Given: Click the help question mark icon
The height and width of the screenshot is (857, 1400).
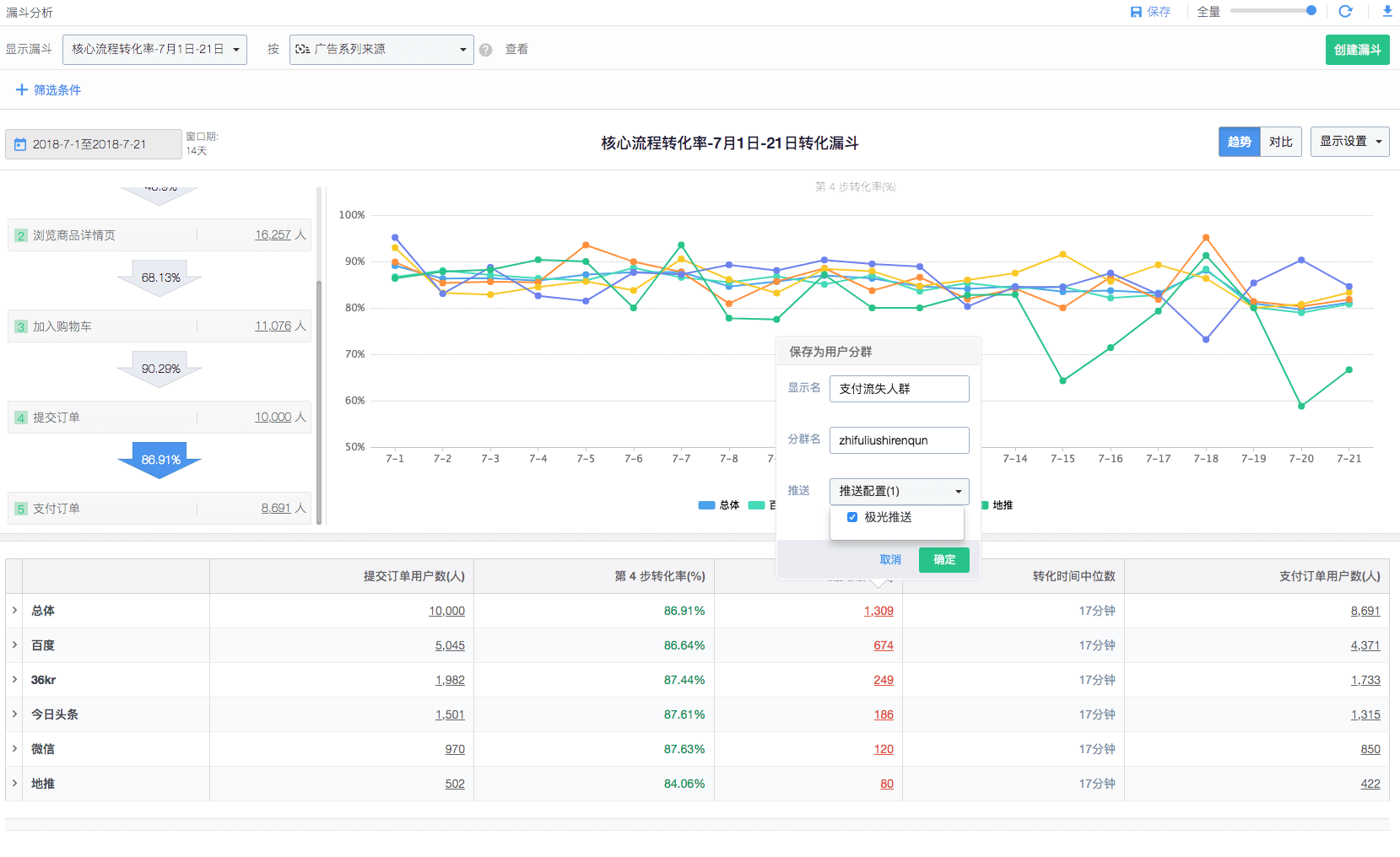Looking at the screenshot, I should pyautogui.click(x=485, y=50).
